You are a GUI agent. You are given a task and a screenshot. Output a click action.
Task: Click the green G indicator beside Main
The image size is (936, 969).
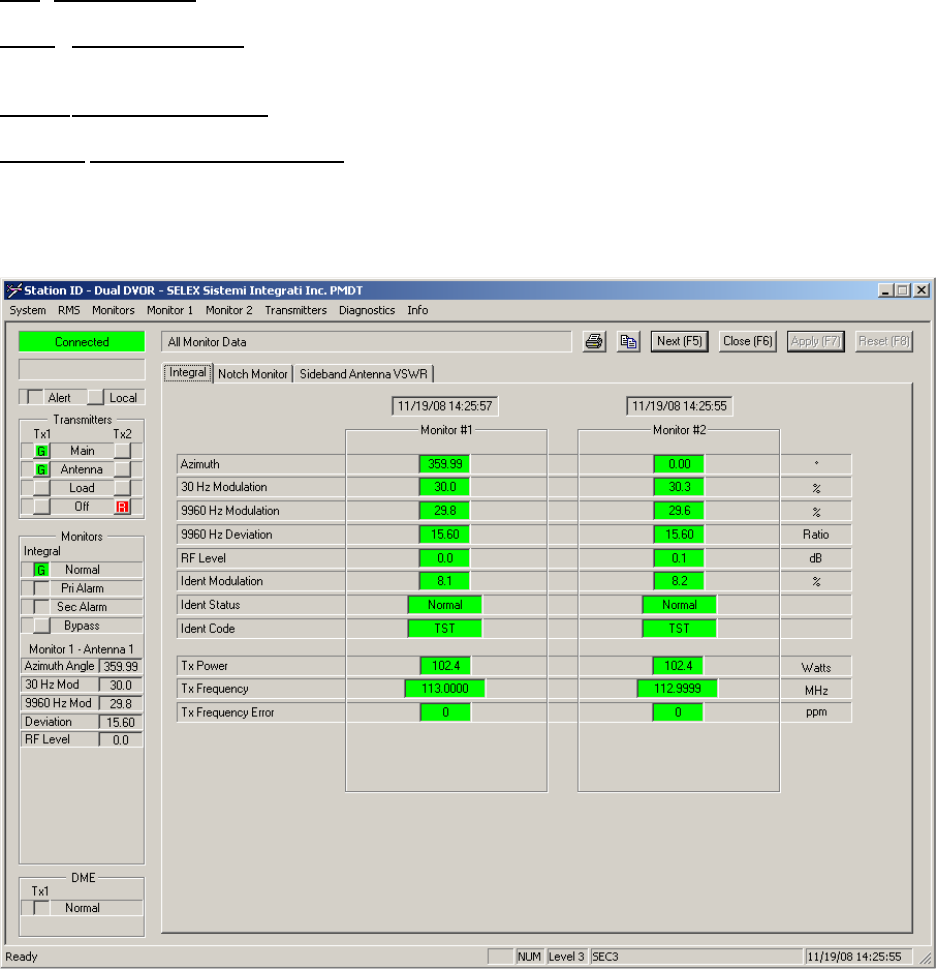[41, 451]
